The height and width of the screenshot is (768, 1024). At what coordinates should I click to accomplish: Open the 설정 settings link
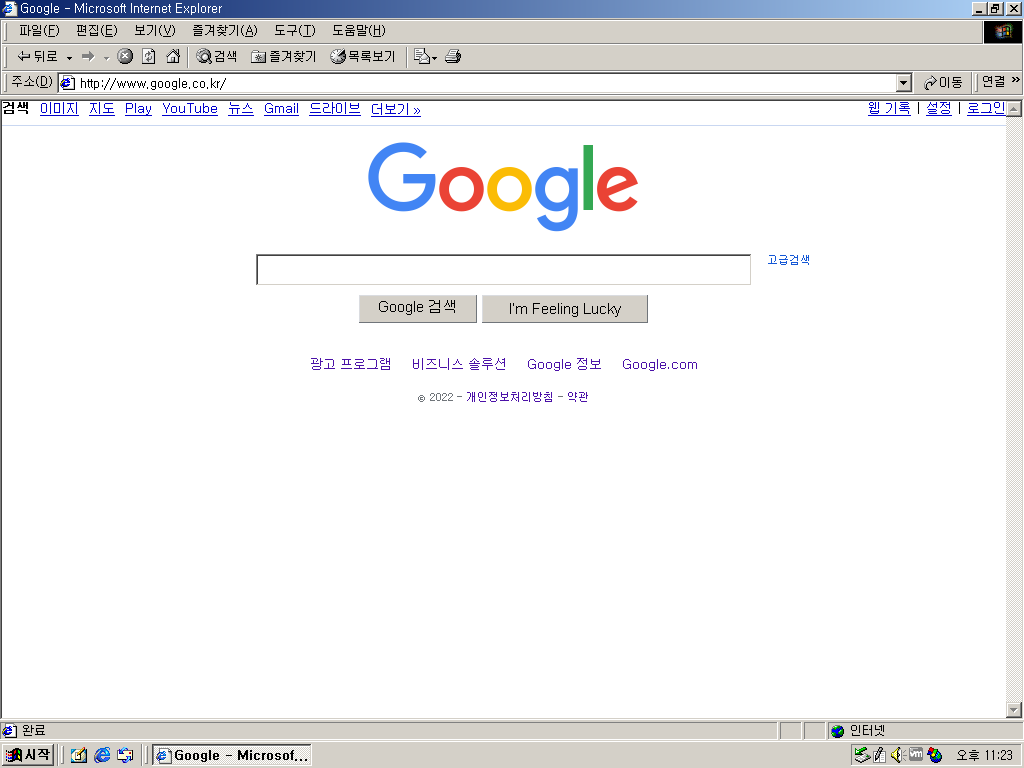click(x=938, y=108)
